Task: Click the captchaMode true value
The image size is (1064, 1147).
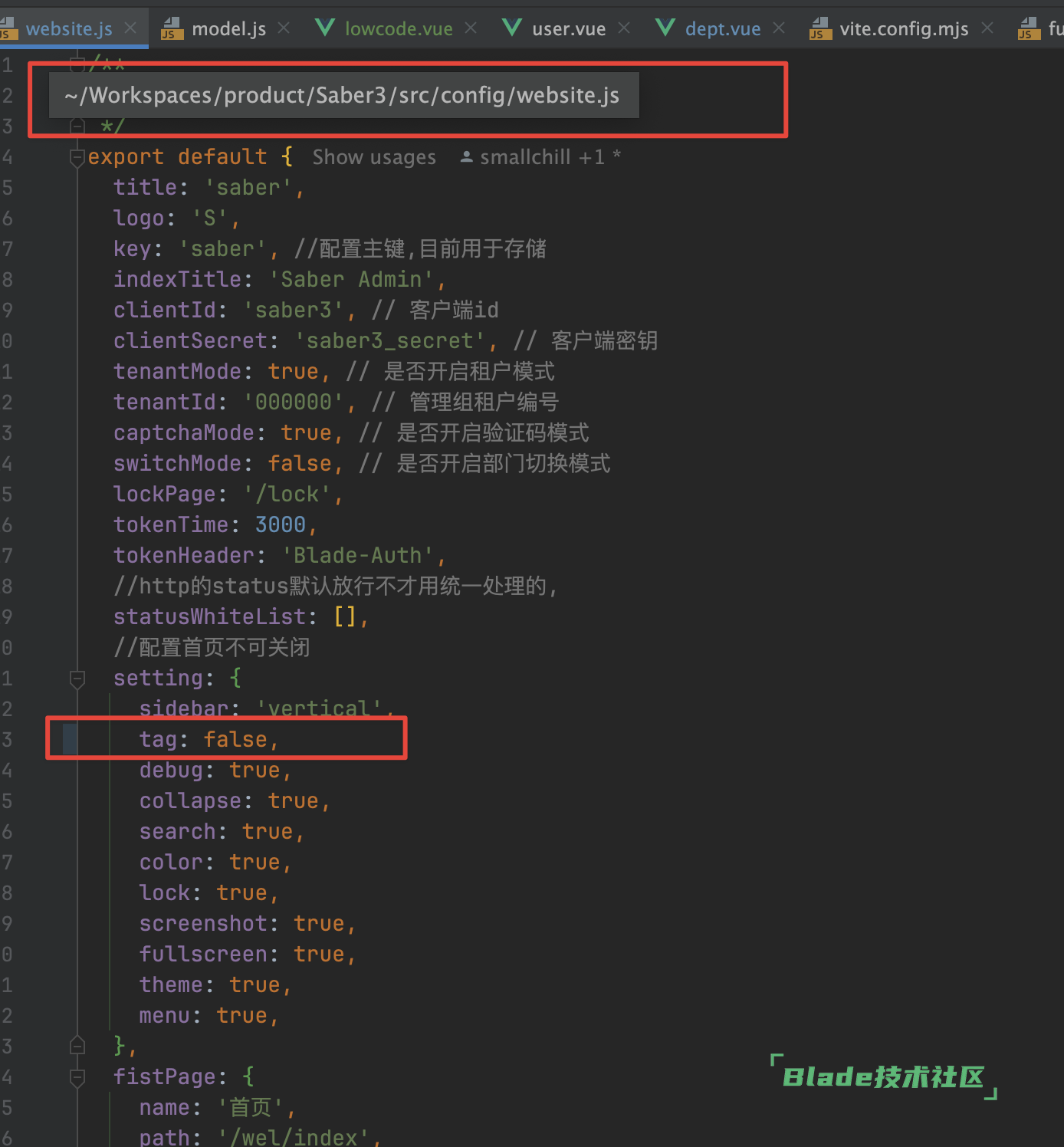Action: point(306,433)
